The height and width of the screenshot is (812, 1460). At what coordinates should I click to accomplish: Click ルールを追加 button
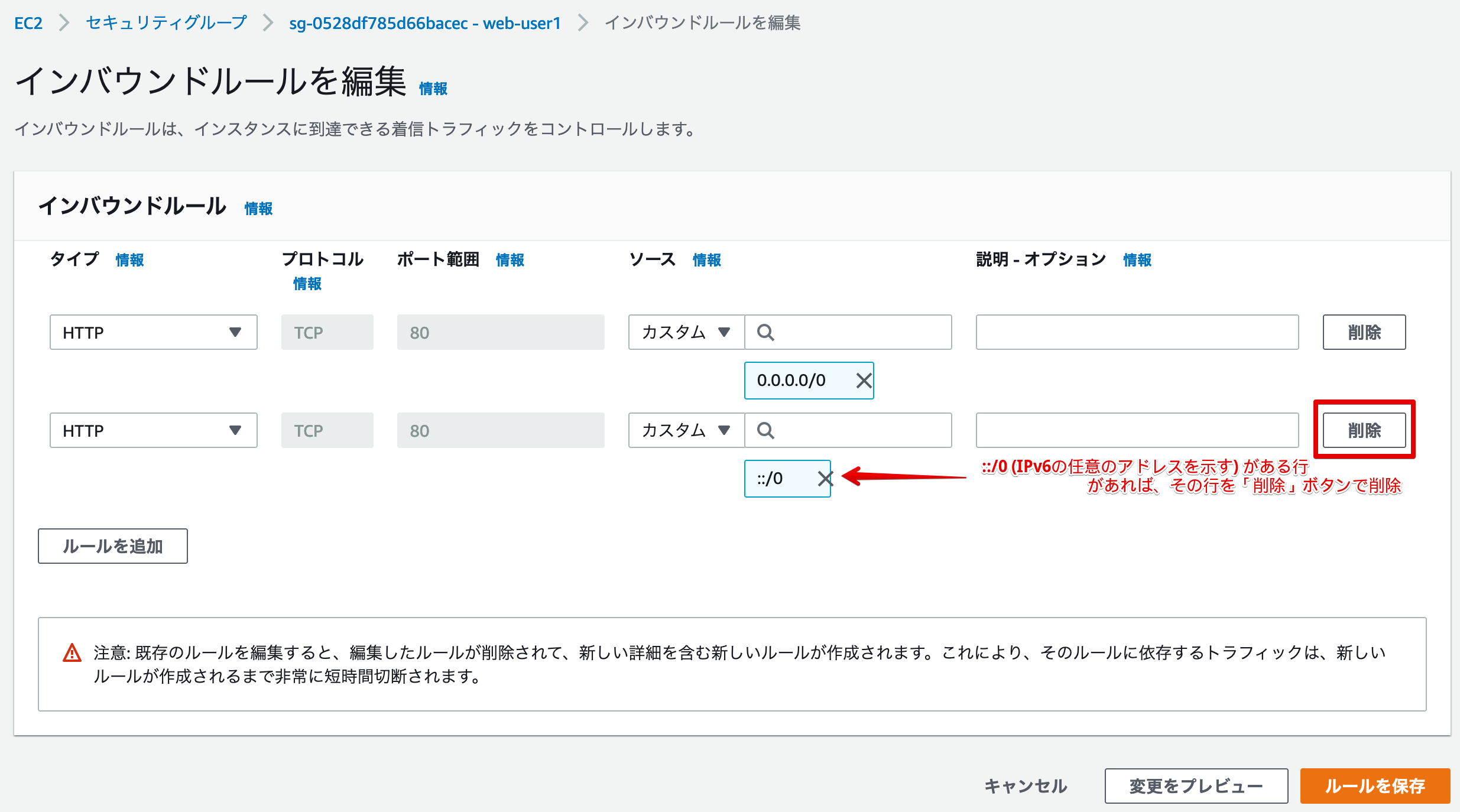point(113,546)
